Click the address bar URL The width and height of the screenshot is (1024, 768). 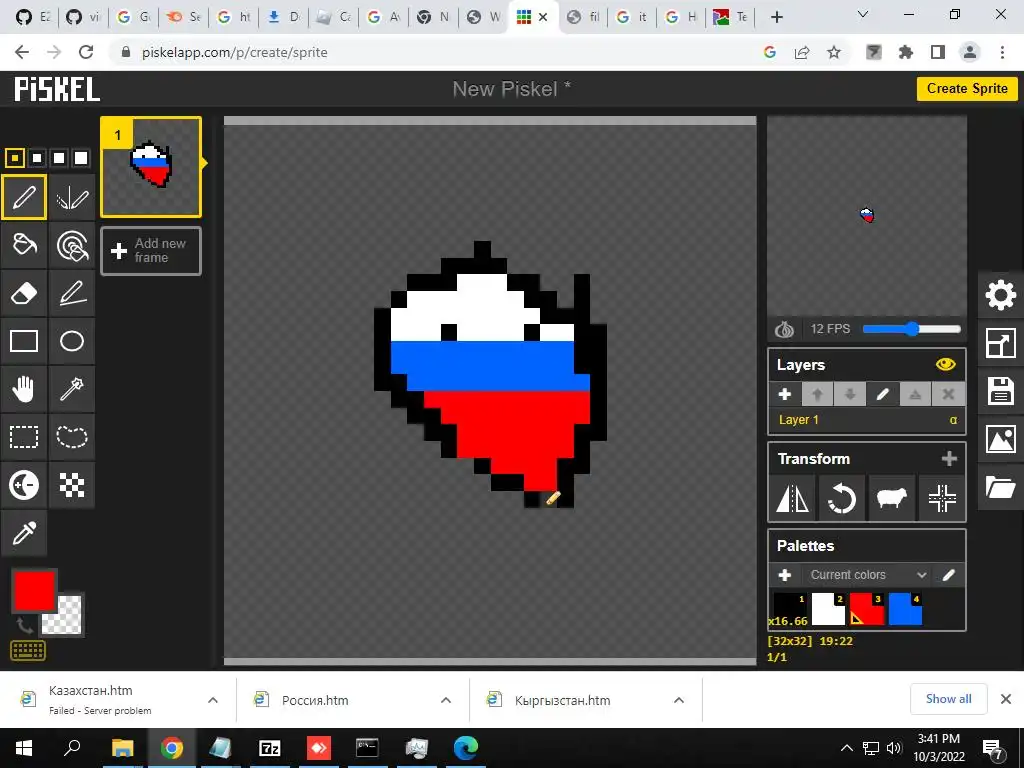pyautogui.click(x=234, y=52)
